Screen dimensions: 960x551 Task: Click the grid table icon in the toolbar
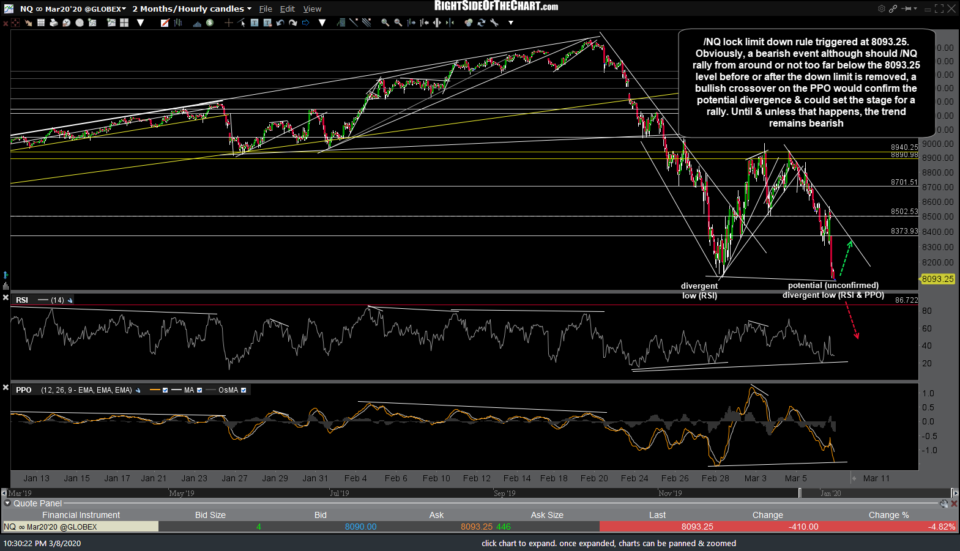pos(41,23)
